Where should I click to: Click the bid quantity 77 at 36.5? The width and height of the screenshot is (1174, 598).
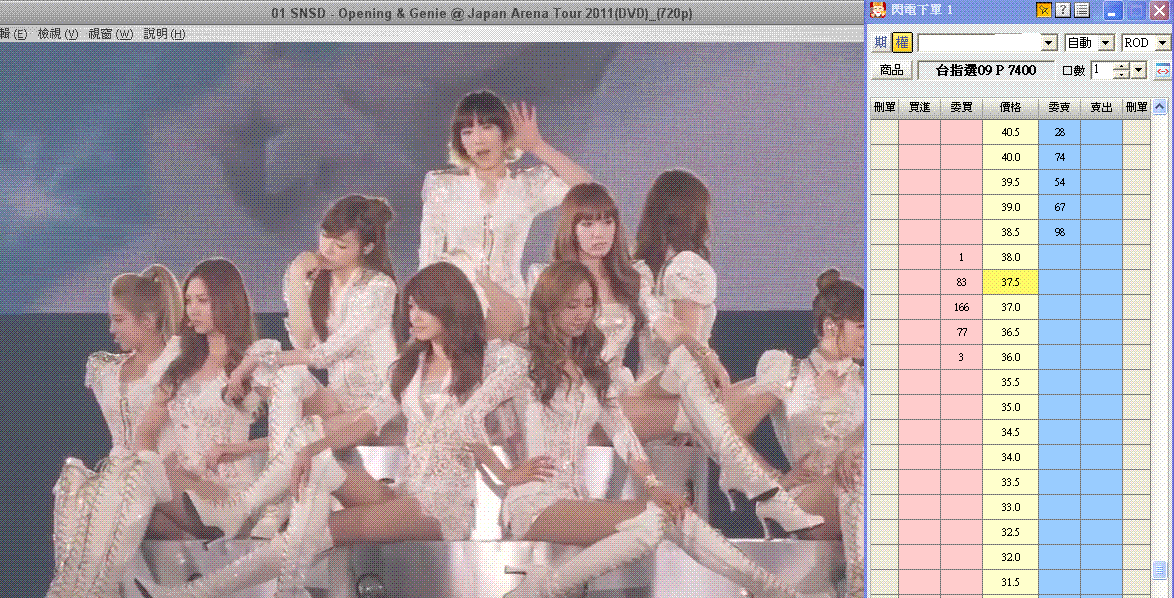click(x=961, y=332)
